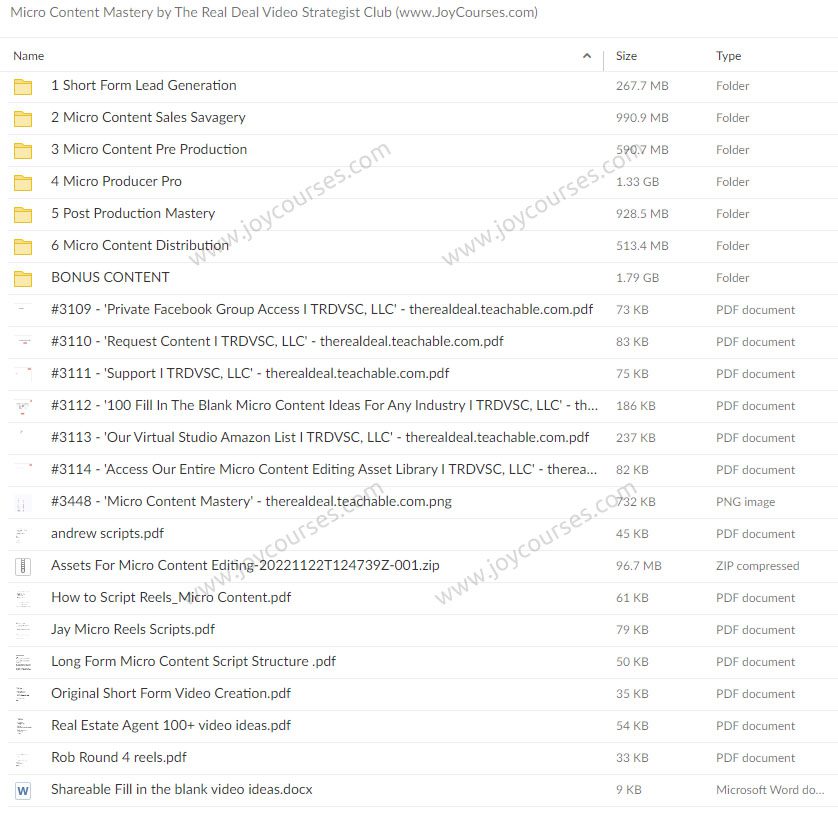Select the #3110 Request Content PDF file name
The width and height of the screenshot is (838, 817).
(277, 341)
